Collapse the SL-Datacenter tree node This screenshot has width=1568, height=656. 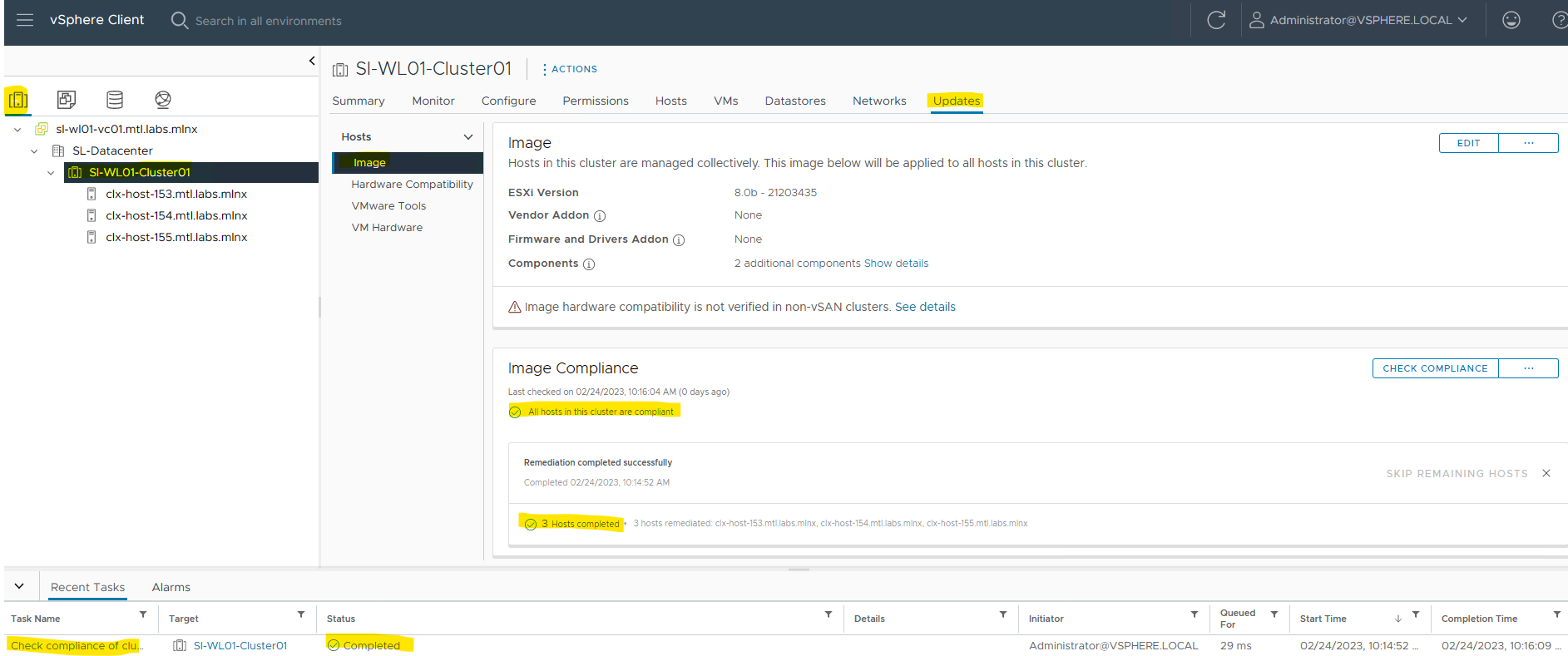pyautogui.click(x=34, y=151)
